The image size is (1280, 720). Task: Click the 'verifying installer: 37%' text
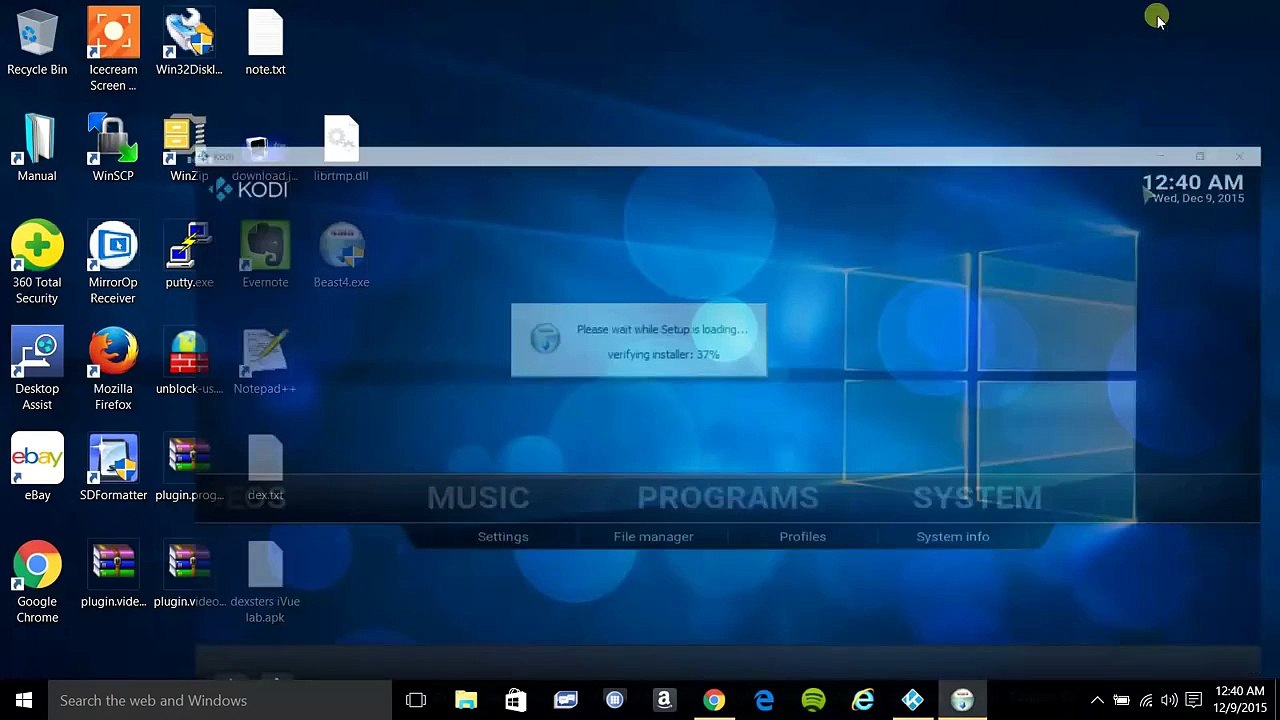coord(663,355)
